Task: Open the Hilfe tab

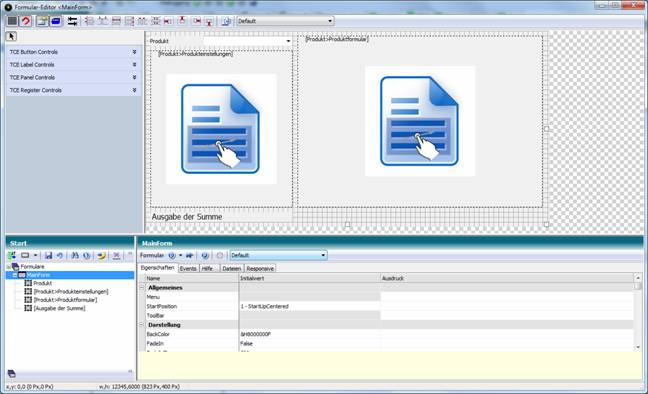Action: pos(209,269)
